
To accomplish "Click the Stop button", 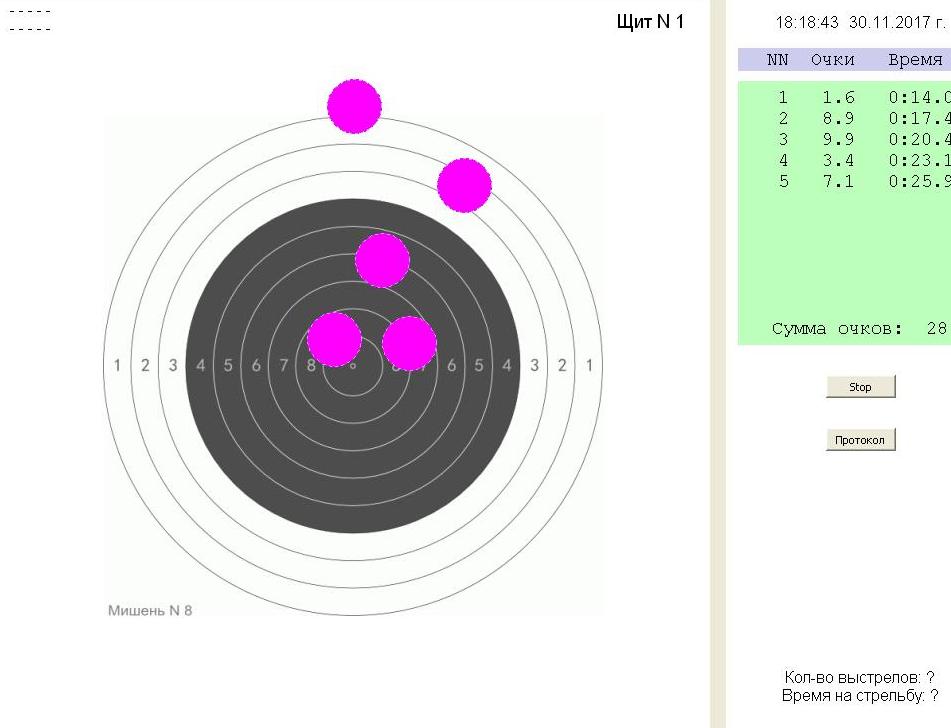I will (x=860, y=387).
